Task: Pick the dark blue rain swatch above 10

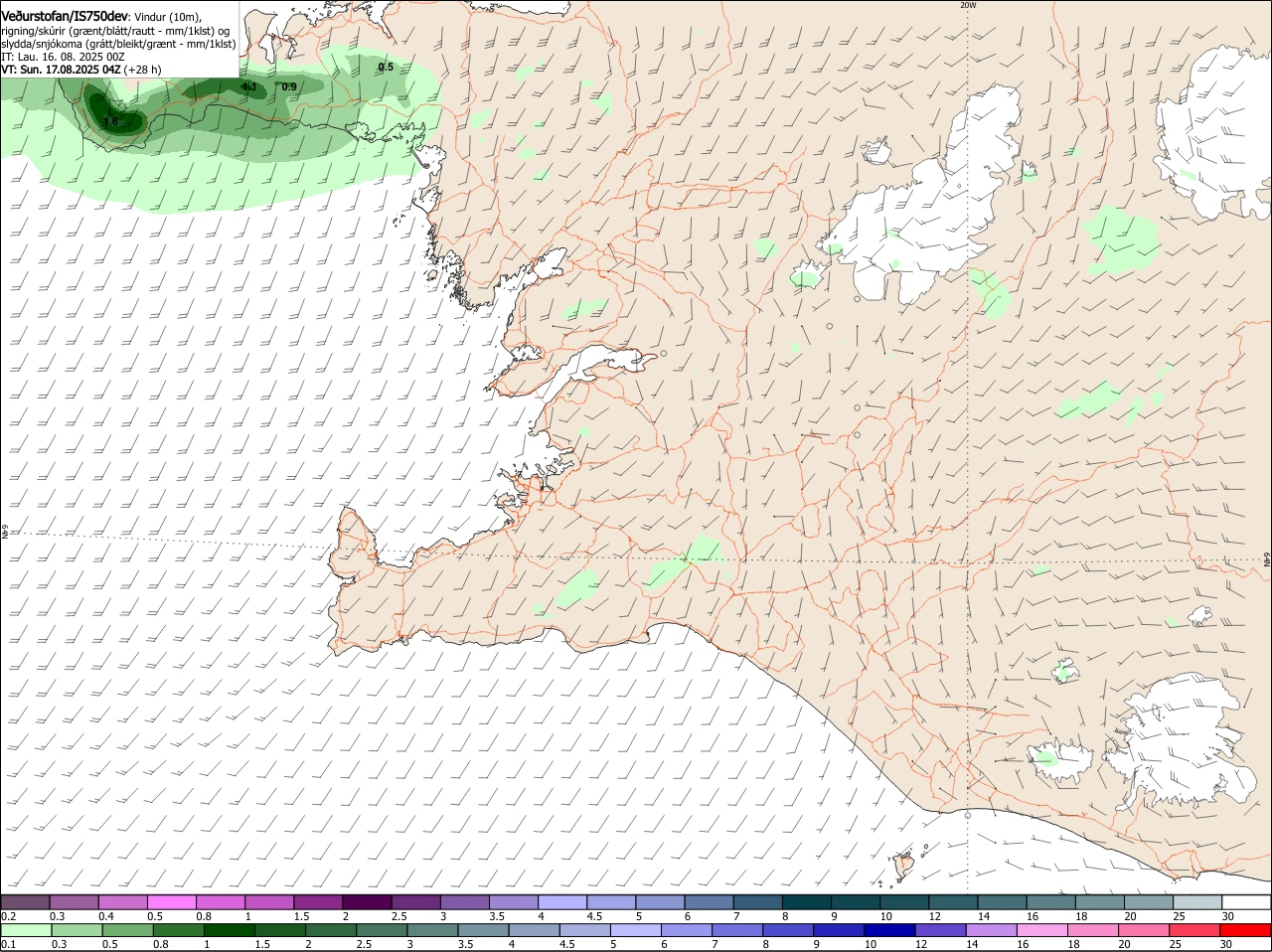Action: [890, 930]
